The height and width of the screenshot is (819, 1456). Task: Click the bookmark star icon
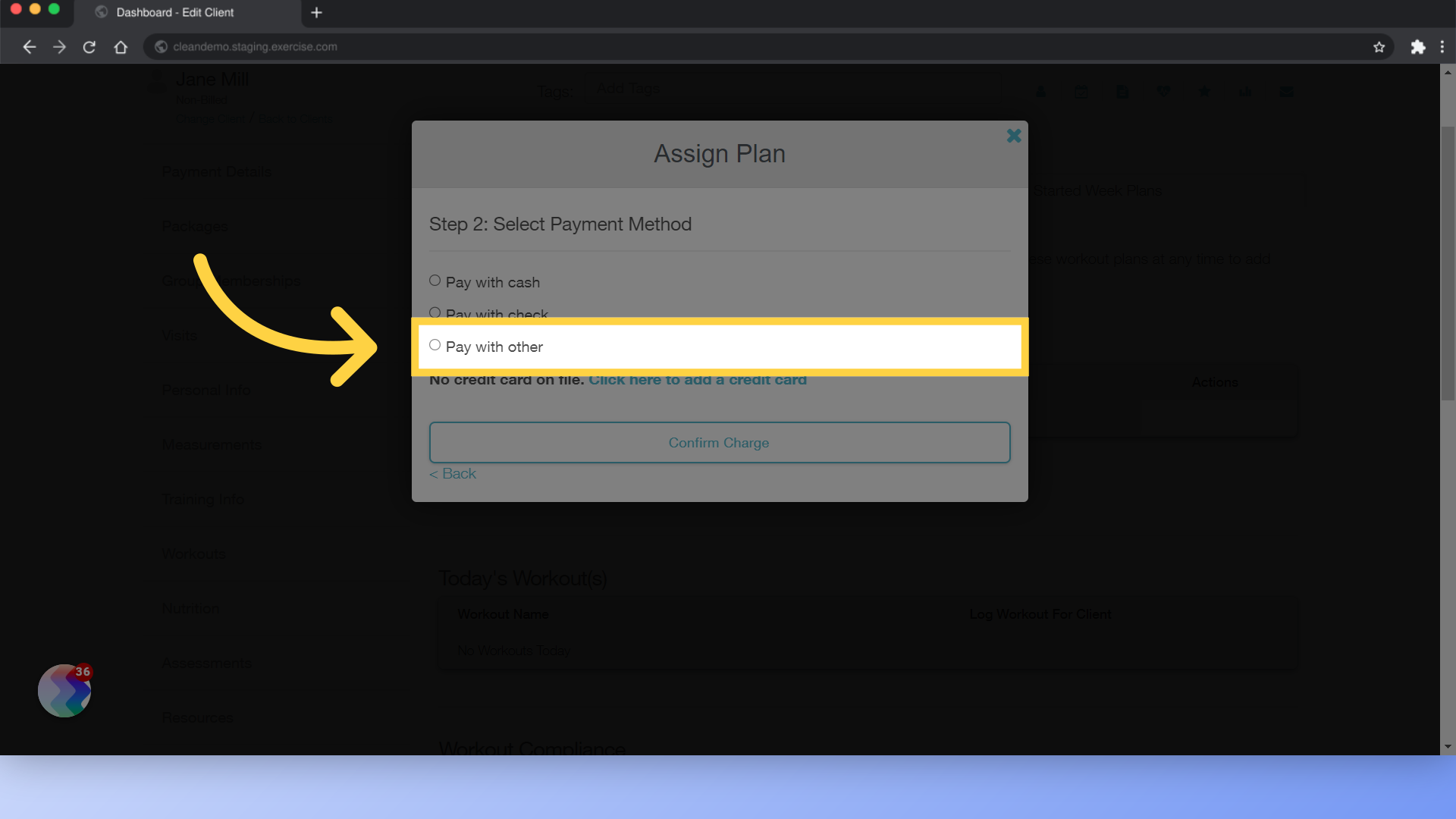(1379, 47)
